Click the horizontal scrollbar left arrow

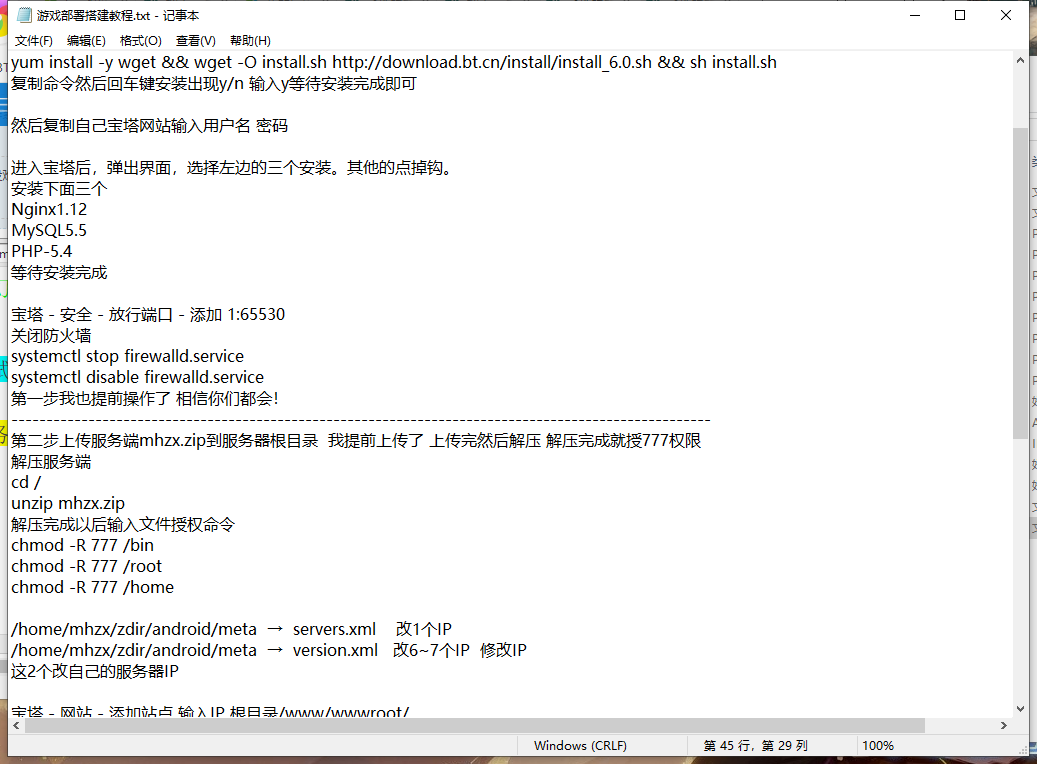point(17,725)
